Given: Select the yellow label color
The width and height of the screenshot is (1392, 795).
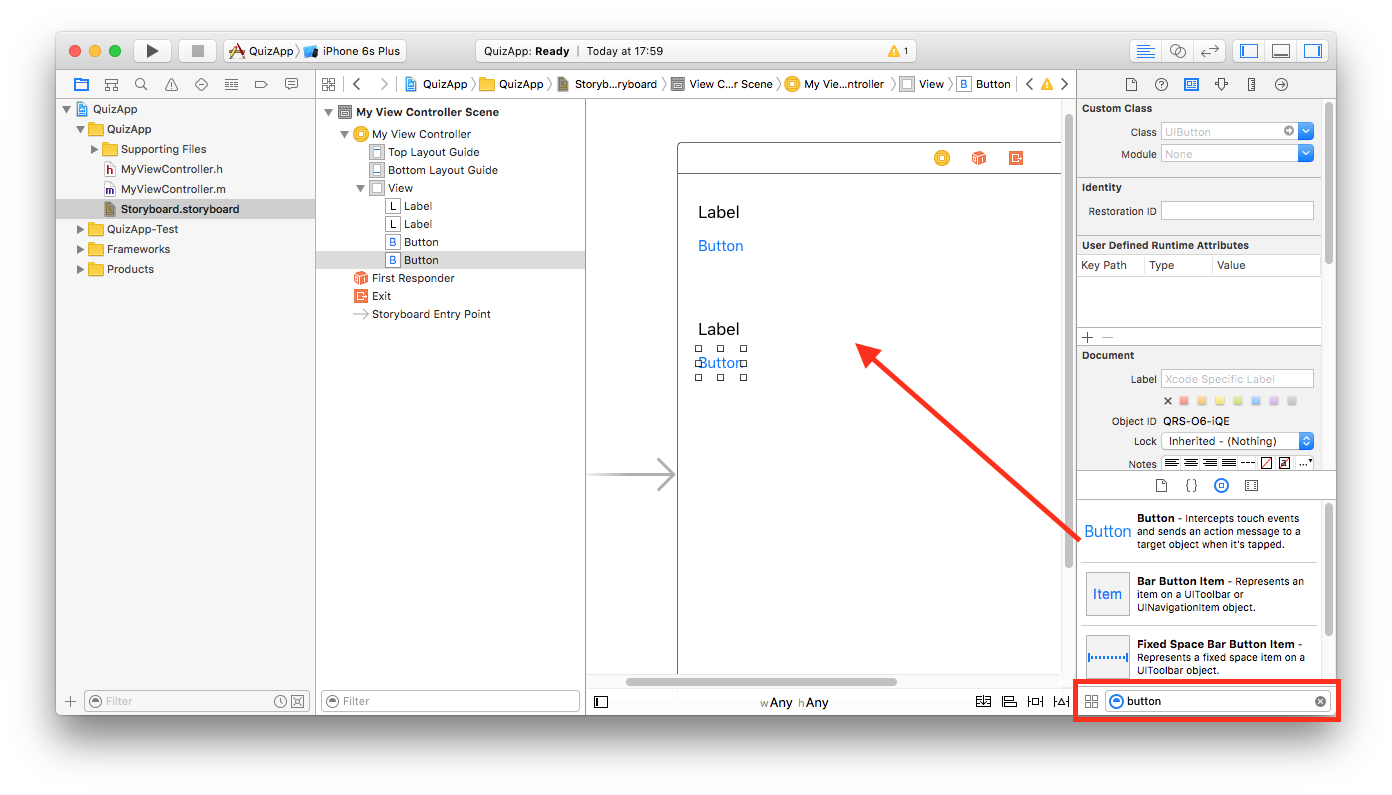Looking at the screenshot, I should click(1220, 401).
